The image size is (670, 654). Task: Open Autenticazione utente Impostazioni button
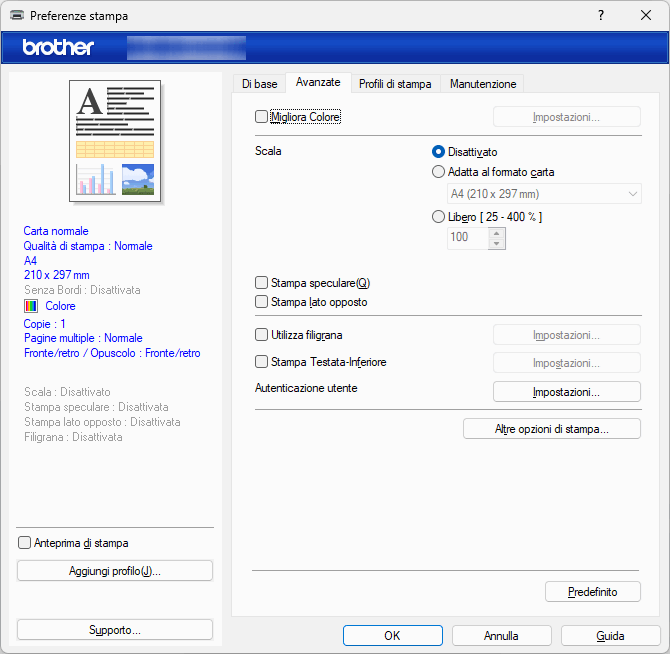(x=566, y=392)
